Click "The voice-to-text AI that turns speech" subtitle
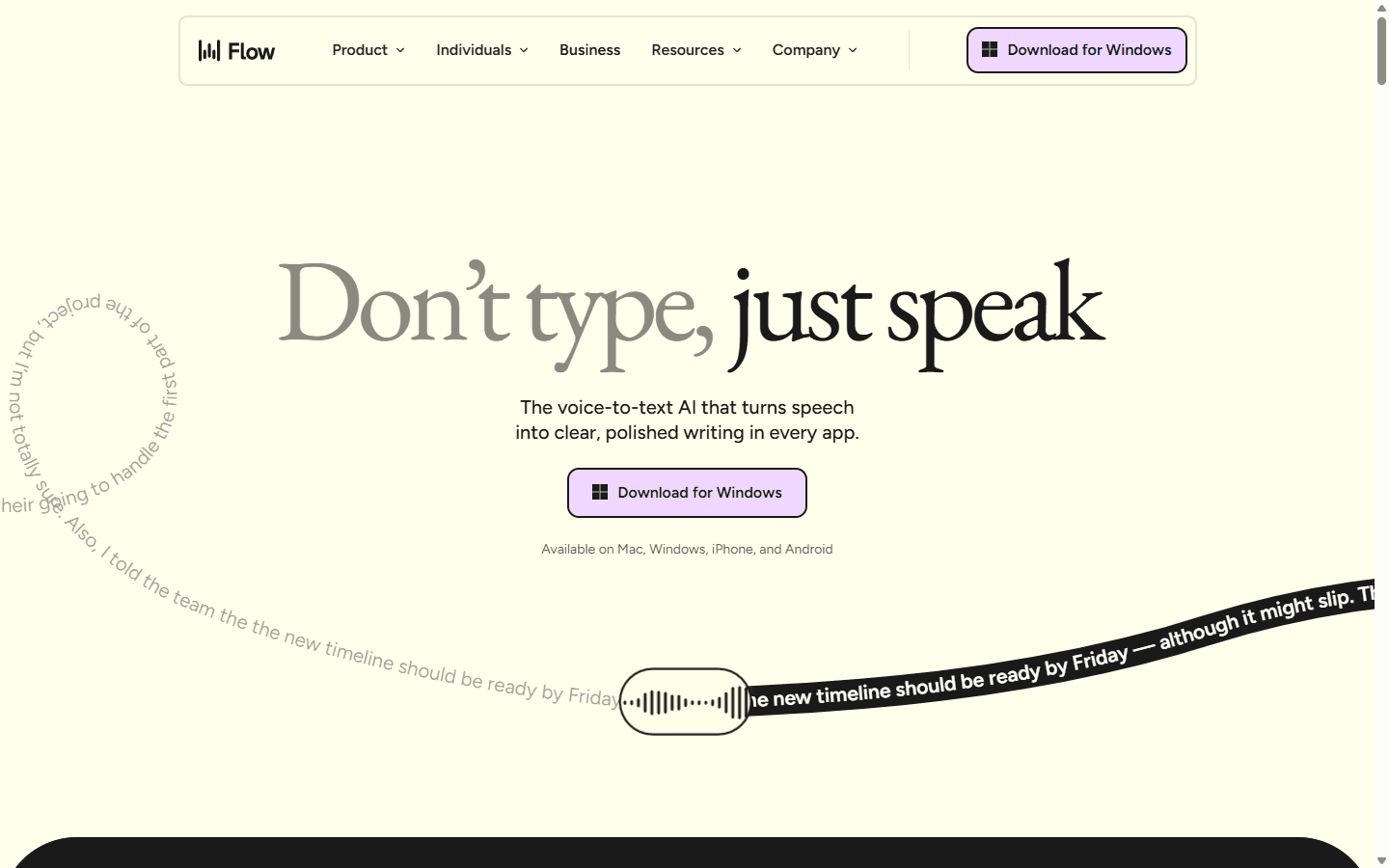Screen dimensions: 1389x868 click(x=687, y=407)
